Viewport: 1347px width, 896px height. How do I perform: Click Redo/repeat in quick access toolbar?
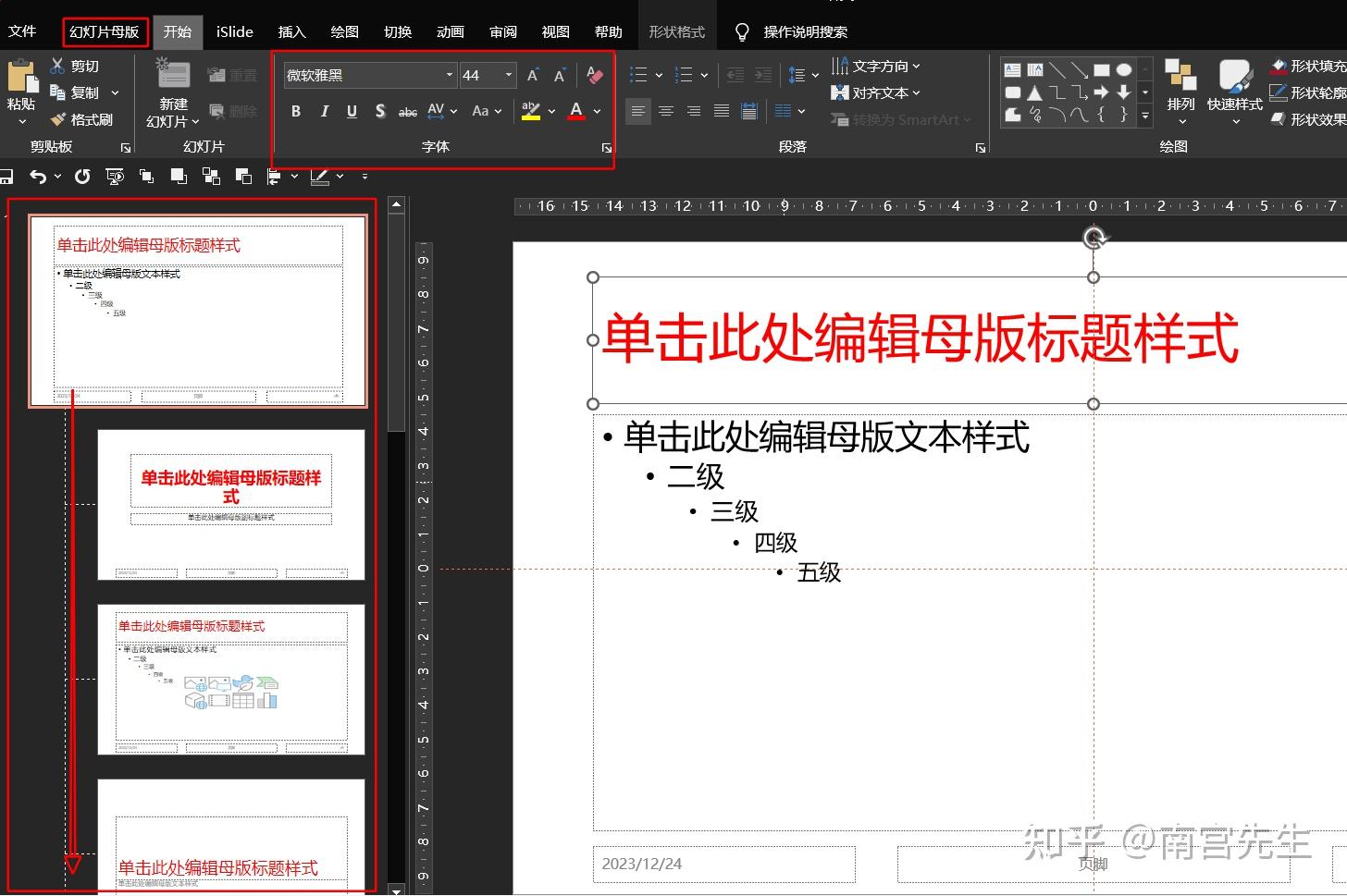click(x=82, y=176)
